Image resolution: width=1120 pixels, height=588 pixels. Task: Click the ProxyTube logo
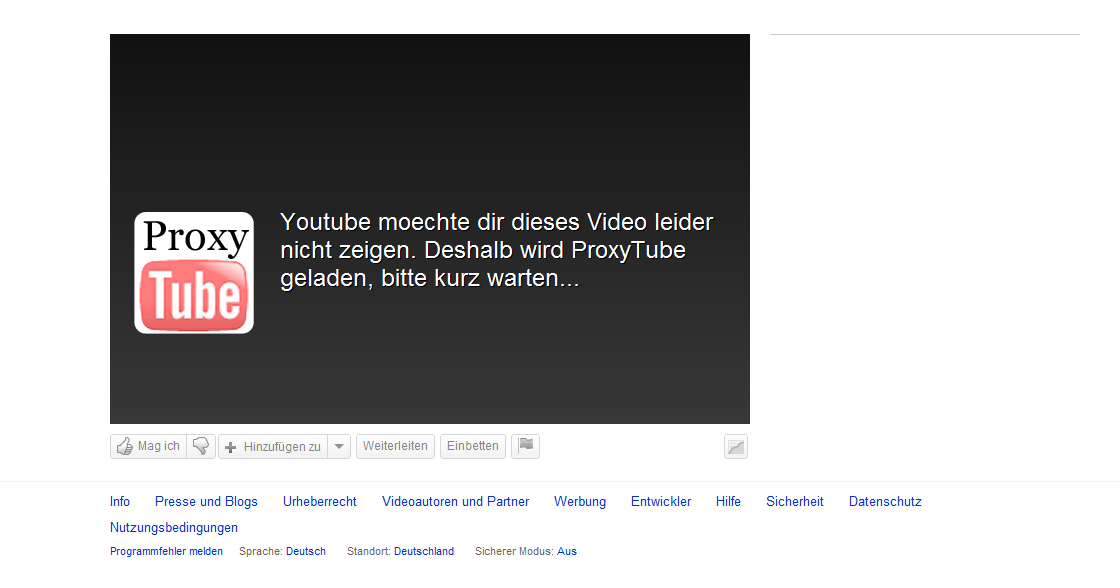pos(194,272)
